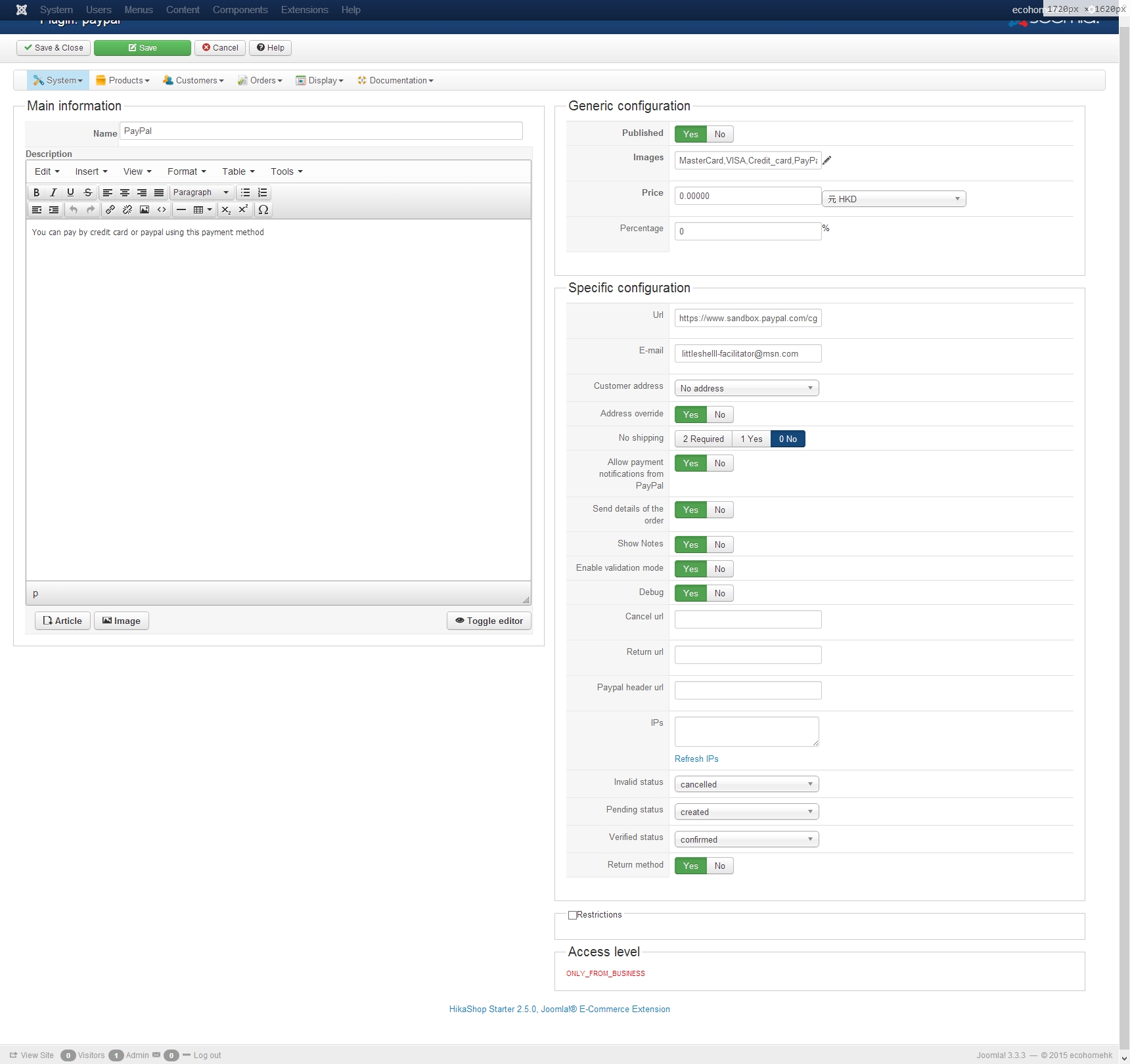Open the Extensions menu in the top bar

point(305,10)
